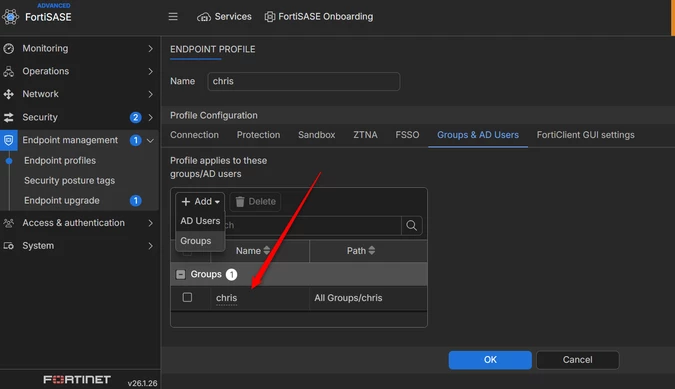This screenshot has height=389, width=675.
Task: Open FortiClient GUI settings tab
Action: (x=585, y=135)
